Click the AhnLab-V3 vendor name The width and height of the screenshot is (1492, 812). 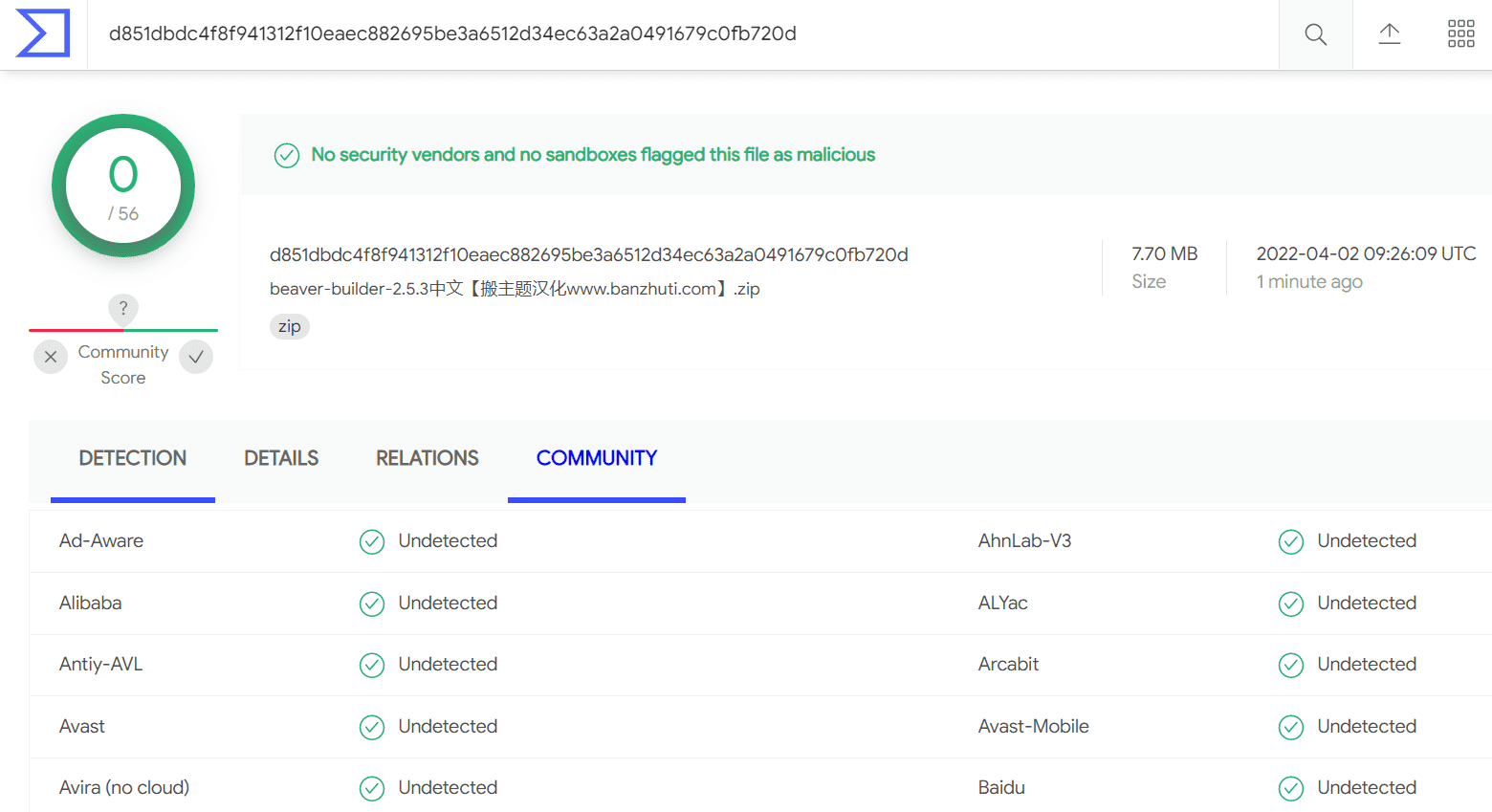click(x=1025, y=541)
